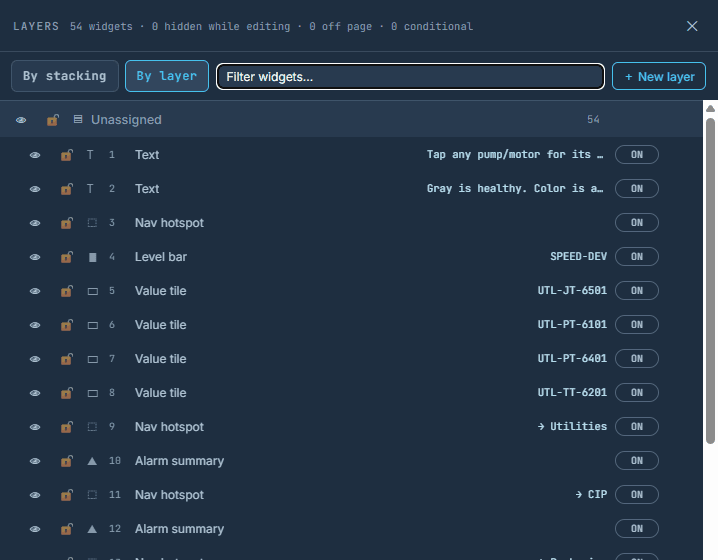
Task: Hide widget 1 Text via eye icon
Action: click(x=35, y=155)
